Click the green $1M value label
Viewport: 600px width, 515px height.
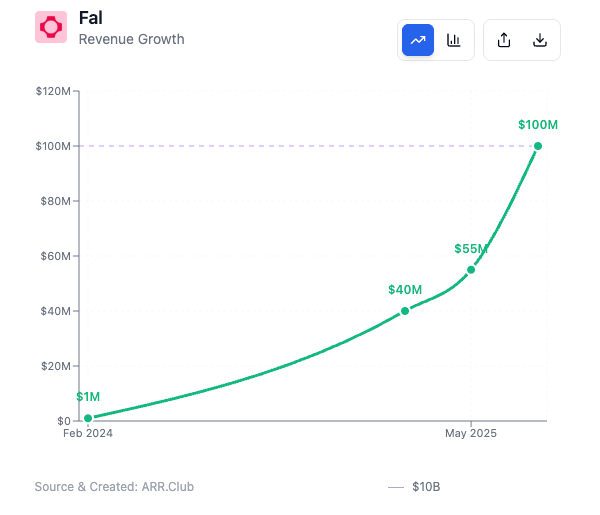pyautogui.click(x=88, y=397)
